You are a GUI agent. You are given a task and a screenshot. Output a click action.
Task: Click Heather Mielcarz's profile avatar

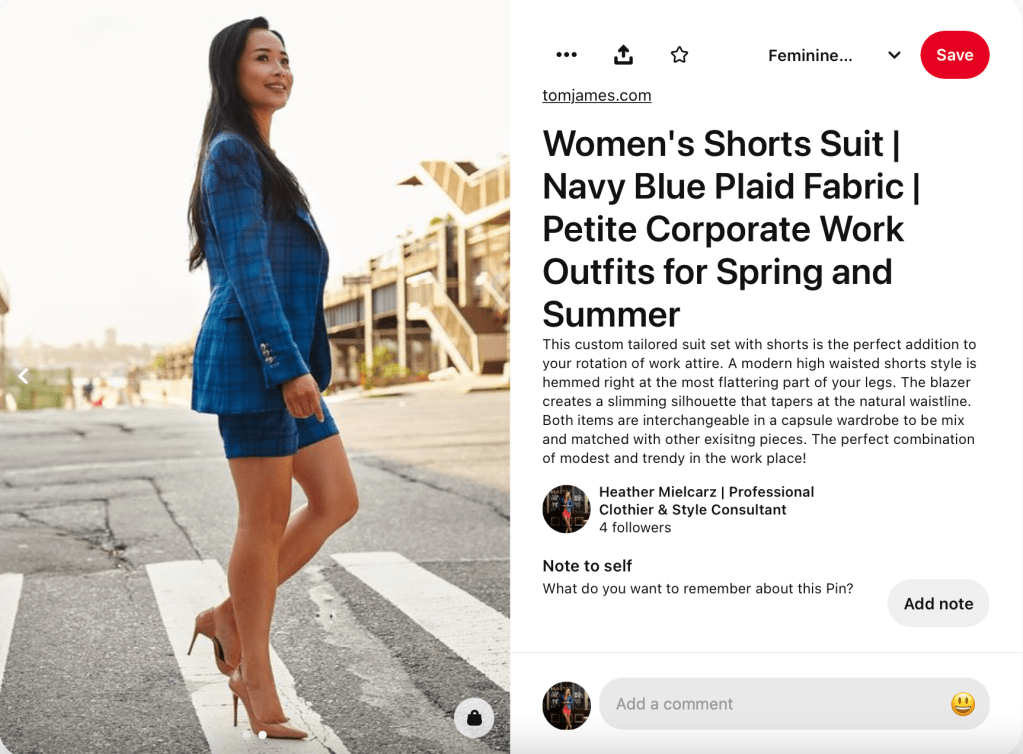point(566,509)
